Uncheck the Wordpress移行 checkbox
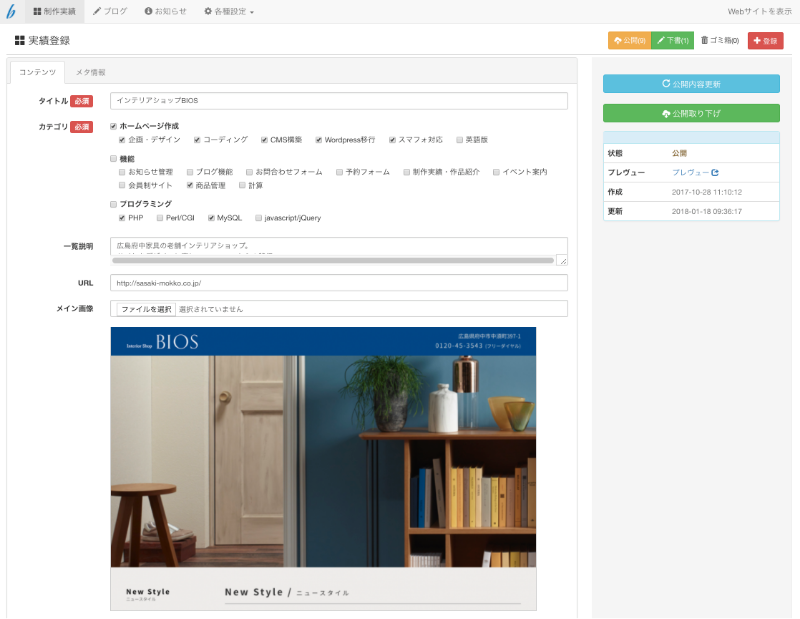Image resolution: width=800 pixels, height=619 pixels. pyautogui.click(x=319, y=140)
